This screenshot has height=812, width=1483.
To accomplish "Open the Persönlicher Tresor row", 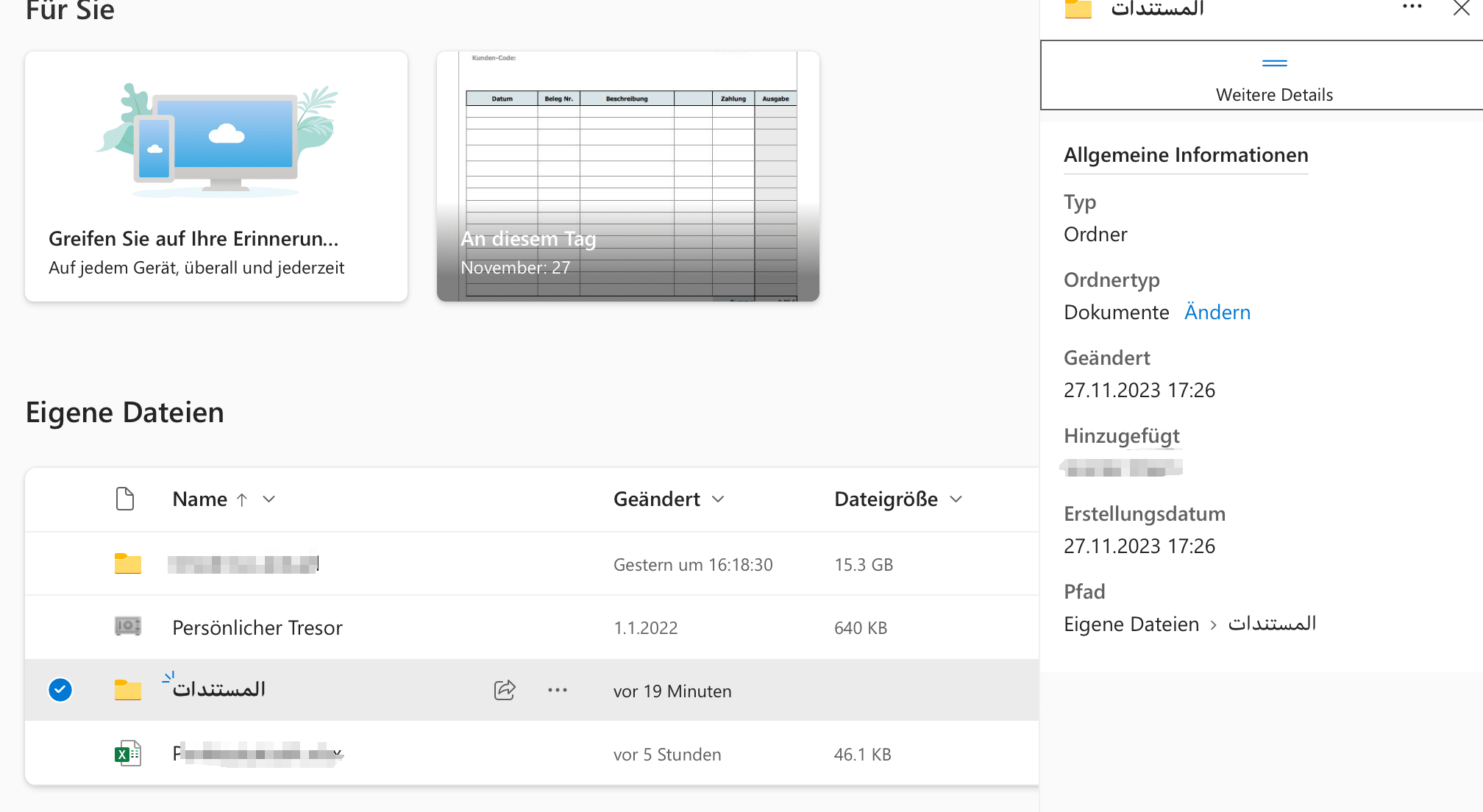I will coord(257,627).
